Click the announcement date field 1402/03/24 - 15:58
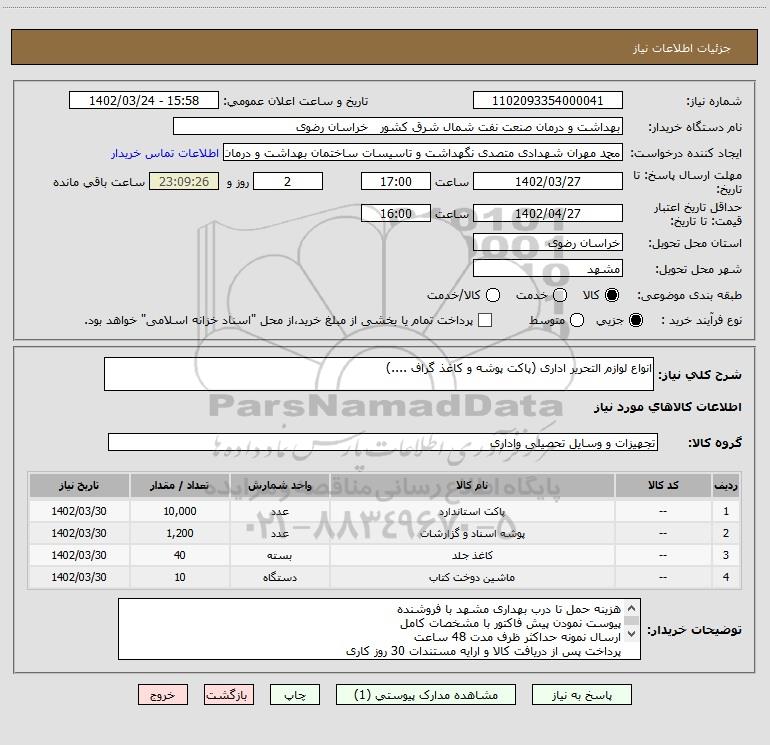This screenshot has width=770, height=745. [144, 101]
